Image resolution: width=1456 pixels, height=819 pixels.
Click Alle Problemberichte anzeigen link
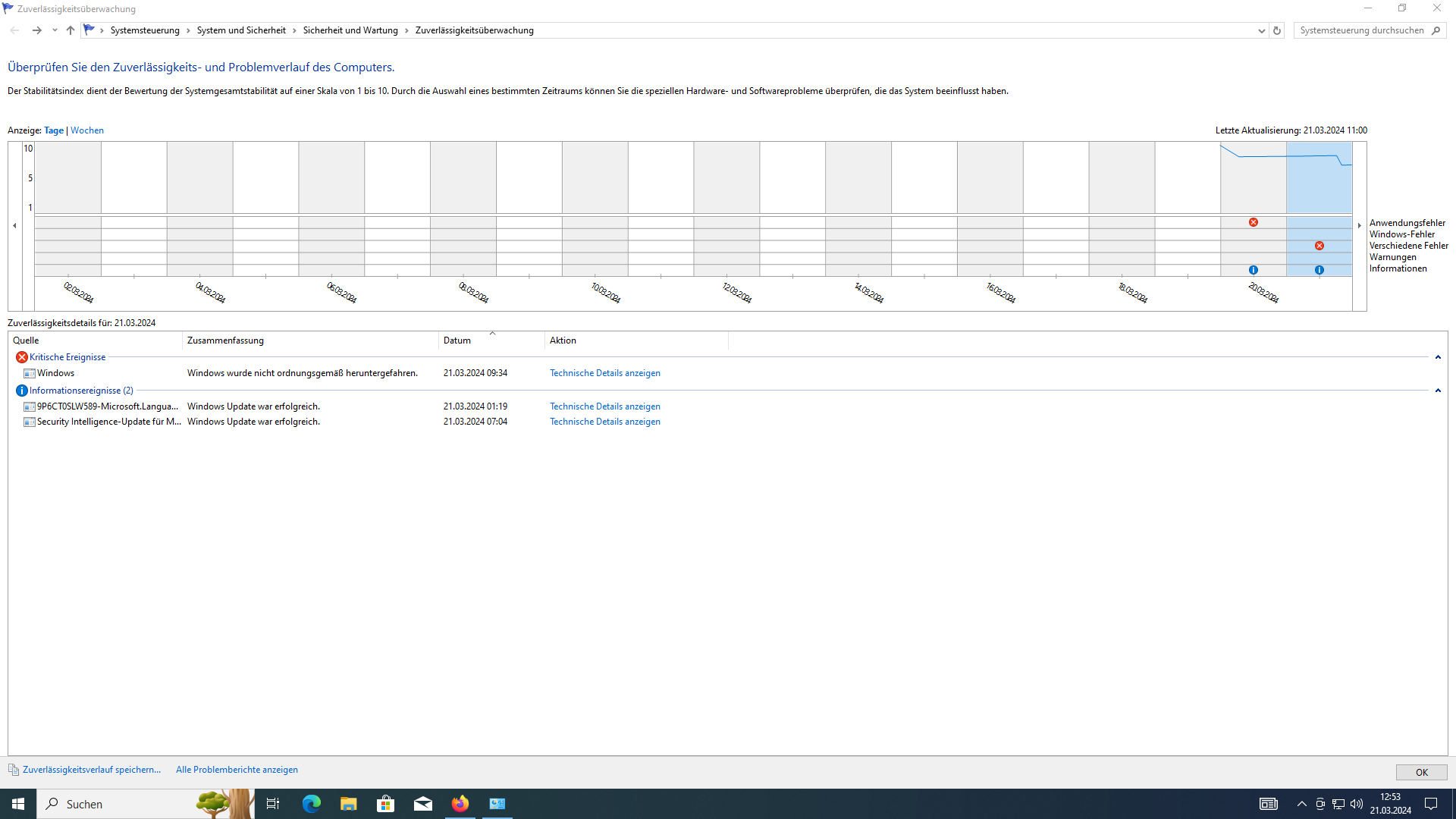(237, 770)
